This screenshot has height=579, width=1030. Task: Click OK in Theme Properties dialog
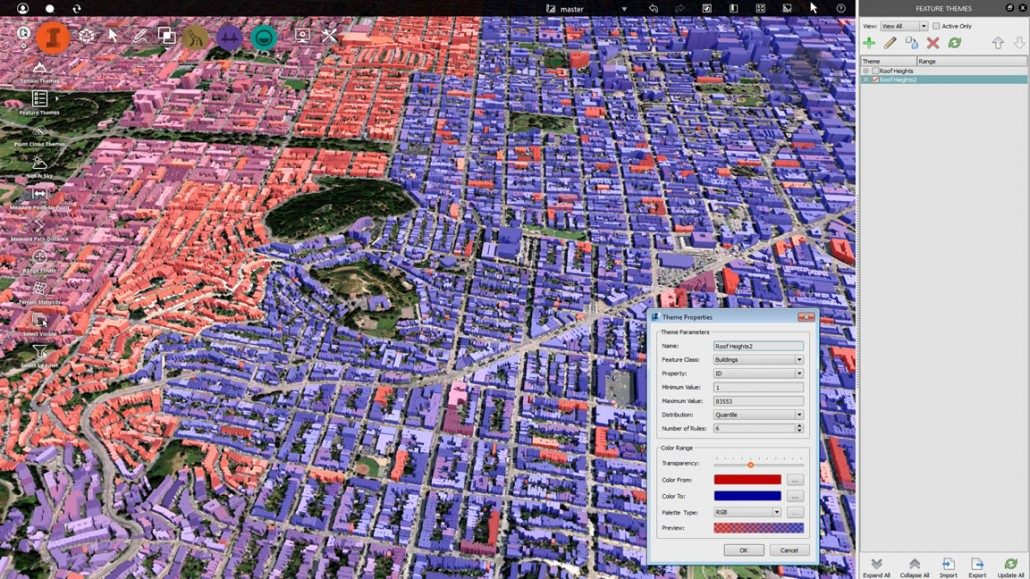click(x=743, y=550)
